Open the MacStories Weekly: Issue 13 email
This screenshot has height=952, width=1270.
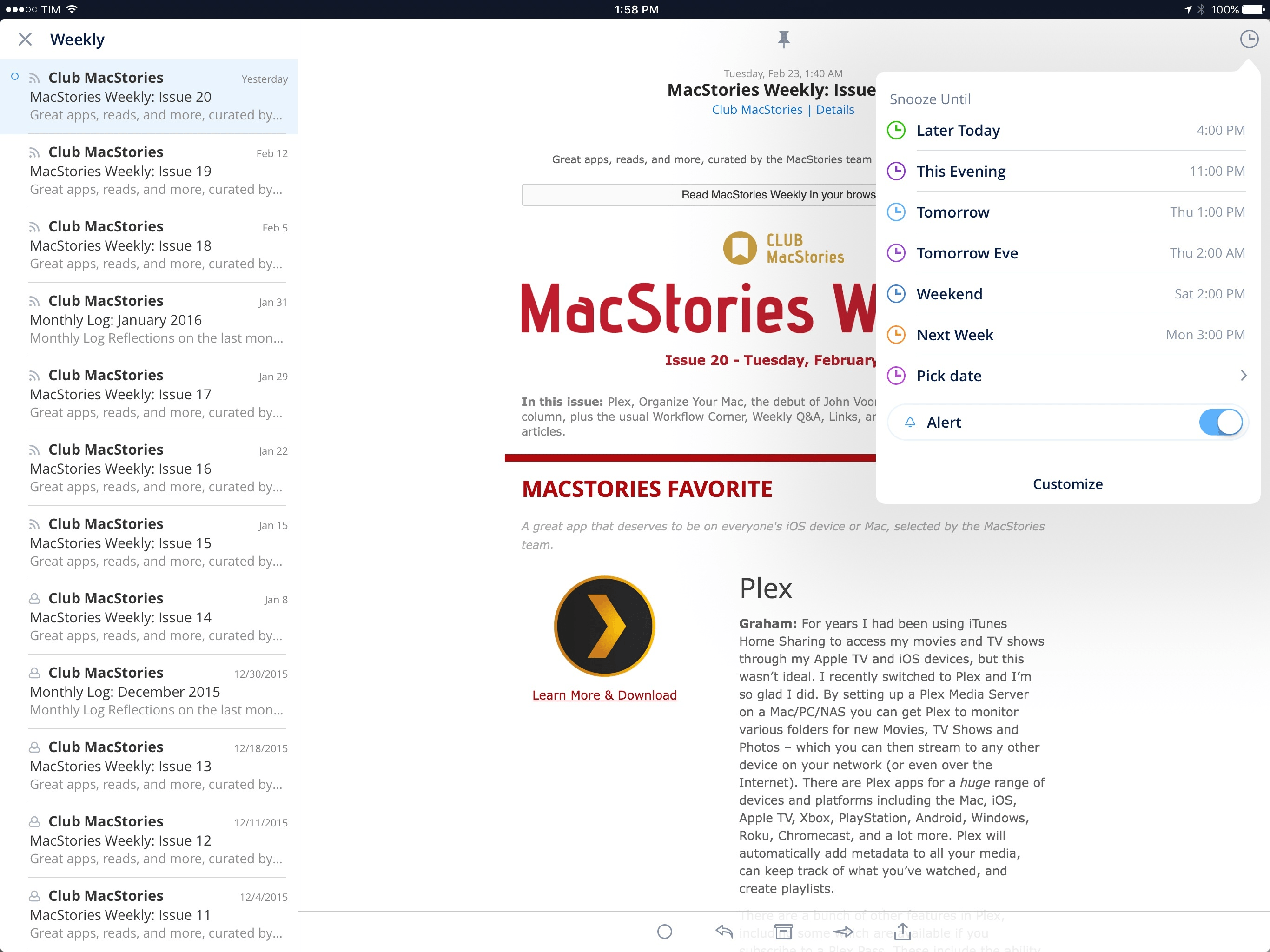pyautogui.click(x=149, y=766)
